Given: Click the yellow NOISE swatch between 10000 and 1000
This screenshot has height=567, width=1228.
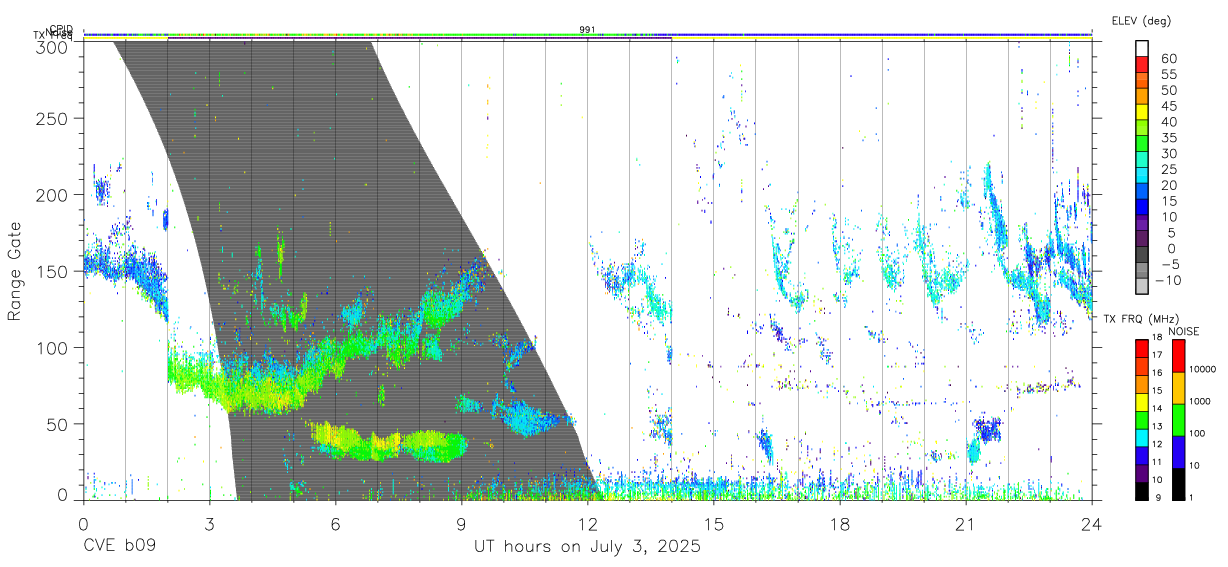Looking at the screenshot, I should pyautogui.click(x=1177, y=387).
